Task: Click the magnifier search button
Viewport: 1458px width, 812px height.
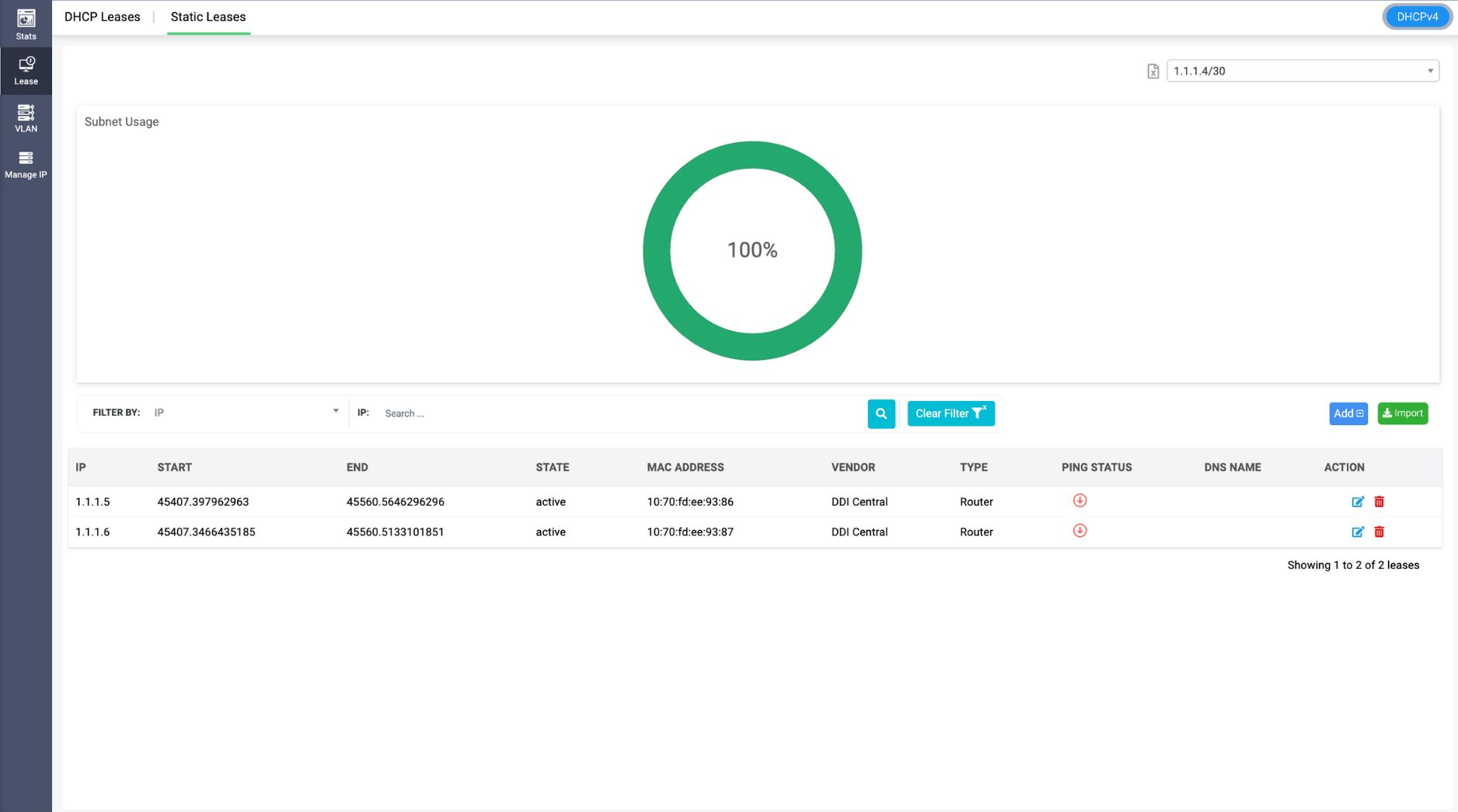Action: coord(881,413)
